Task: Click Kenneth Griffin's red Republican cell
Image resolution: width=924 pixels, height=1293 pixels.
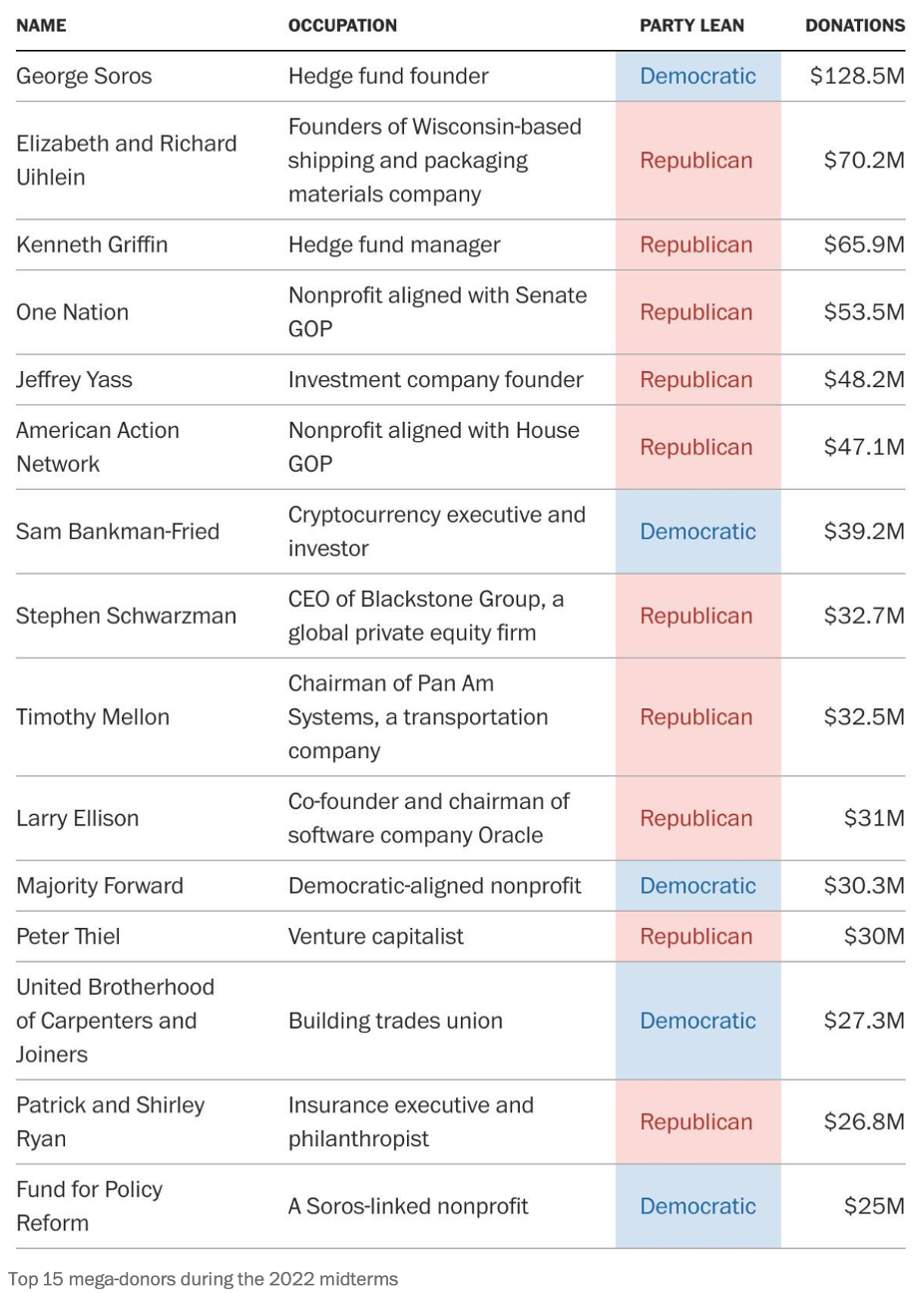Action: tap(696, 244)
